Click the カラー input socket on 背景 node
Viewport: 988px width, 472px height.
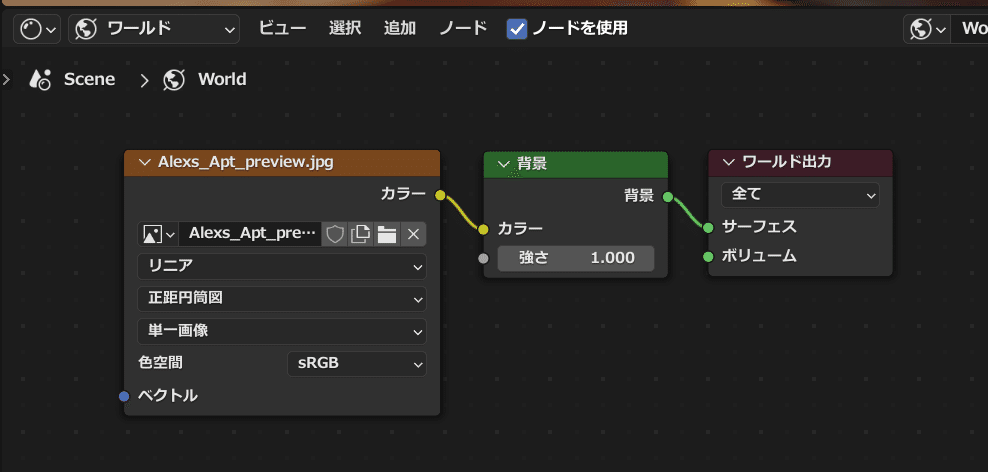coord(483,229)
